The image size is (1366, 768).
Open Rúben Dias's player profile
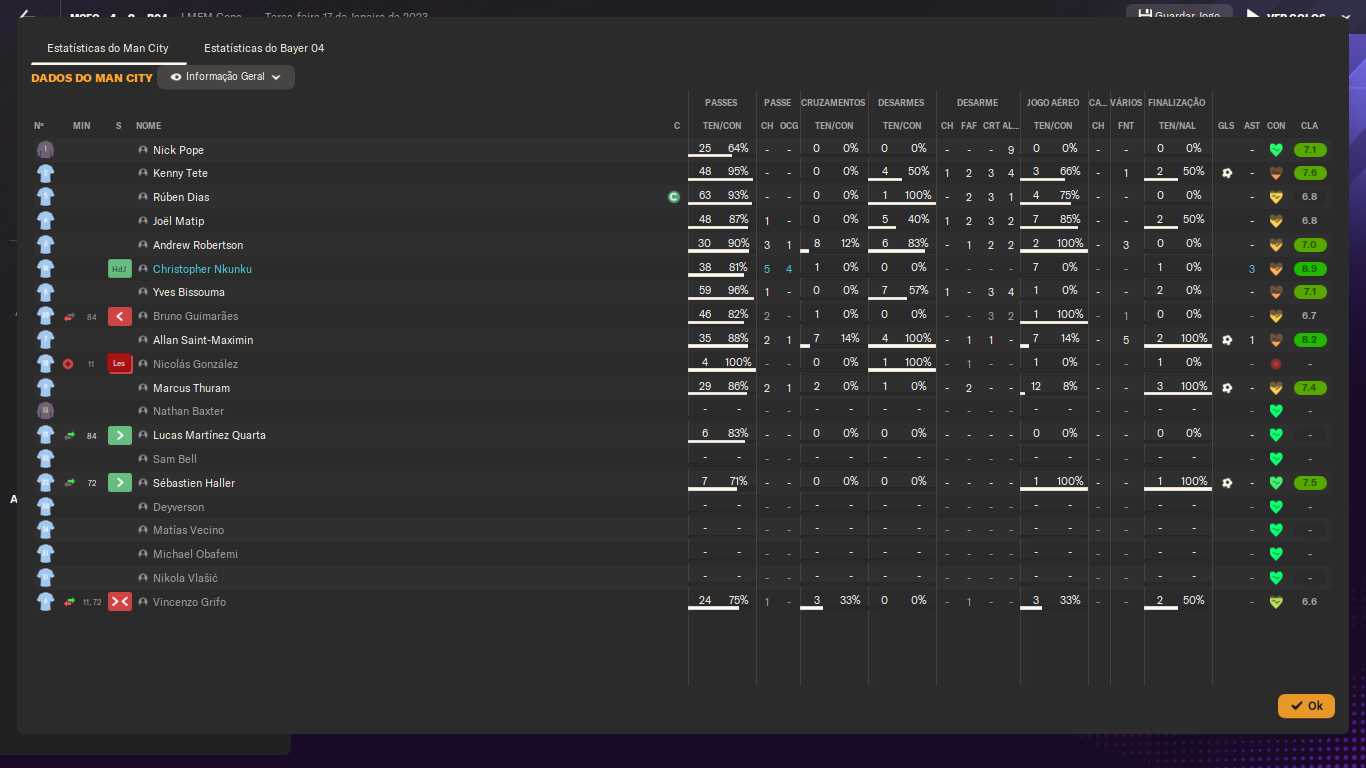pos(181,197)
